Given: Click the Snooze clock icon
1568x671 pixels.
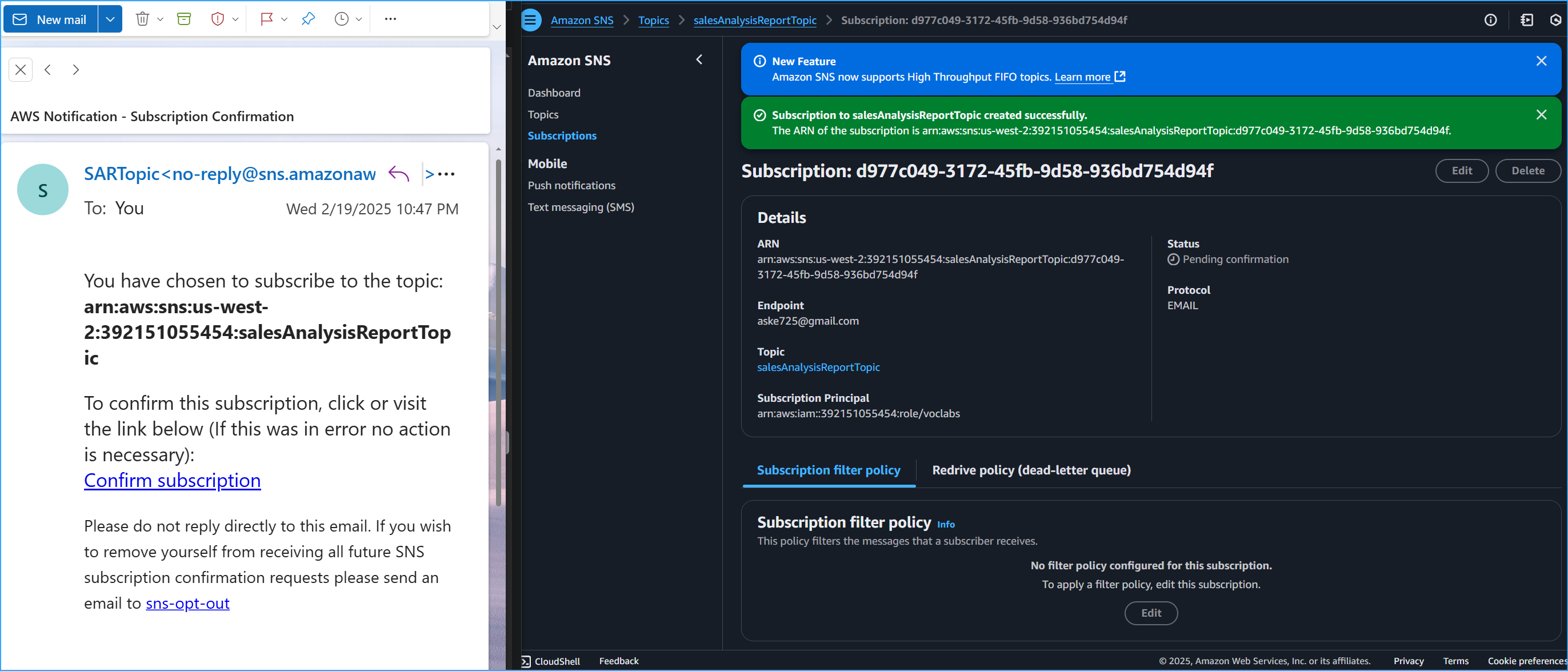Looking at the screenshot, I should 342,19.
